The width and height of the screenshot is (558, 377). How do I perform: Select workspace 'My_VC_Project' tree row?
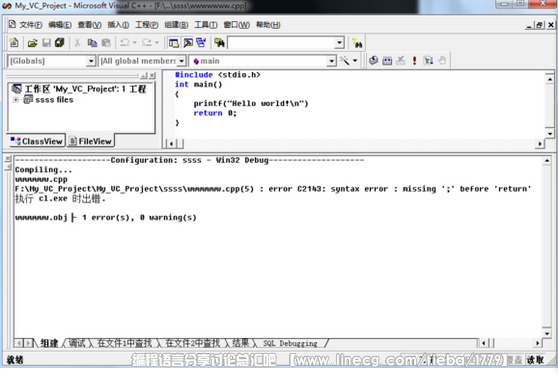(79, 89)
